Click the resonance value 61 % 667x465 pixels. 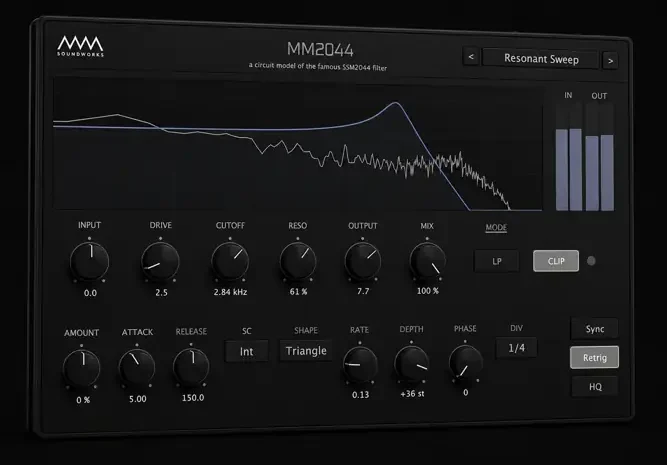coord(298,292)
